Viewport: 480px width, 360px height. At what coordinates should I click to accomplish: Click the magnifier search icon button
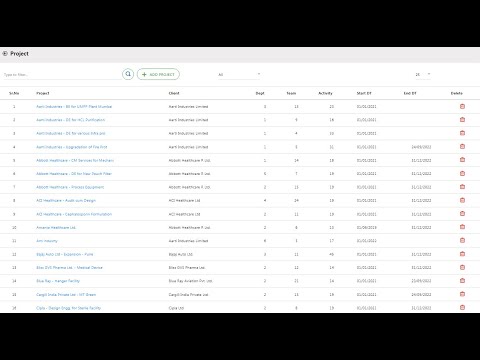point(128,74)
